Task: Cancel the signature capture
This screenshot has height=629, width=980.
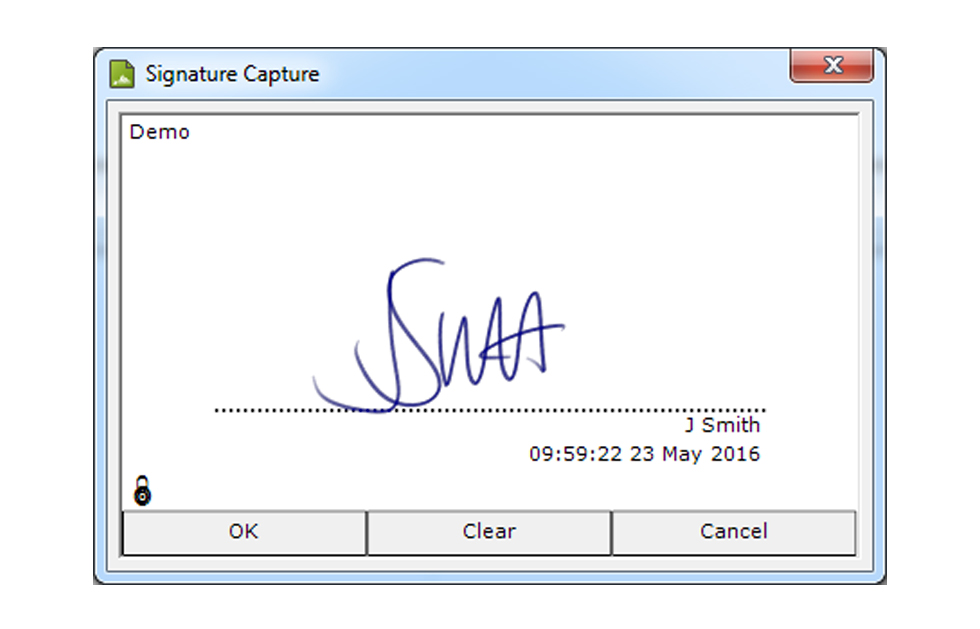Action: coord(733,532)
